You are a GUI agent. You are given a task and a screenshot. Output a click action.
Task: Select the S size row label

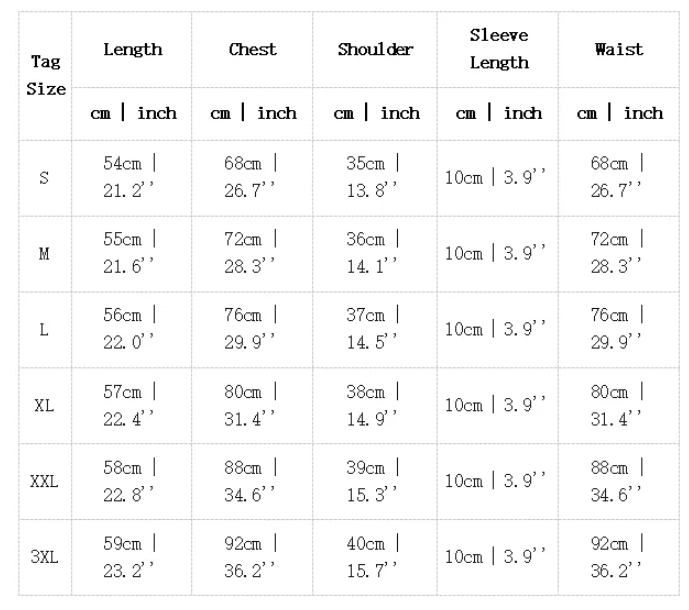(45, 178)
